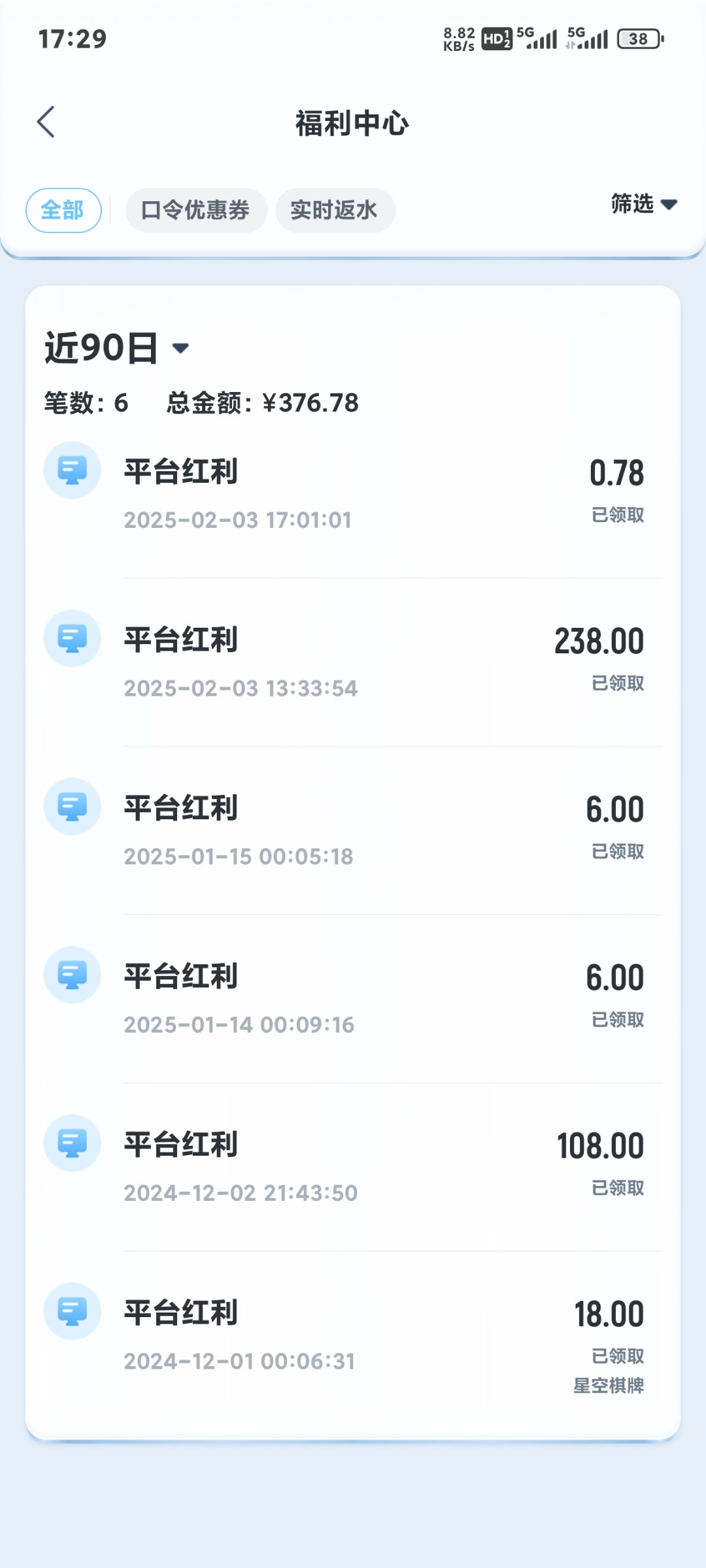Image resolution: width=706 pixels, height=1568 pixels.
Task: Tap the battery indicator in status bar
Action: (640, 39)
